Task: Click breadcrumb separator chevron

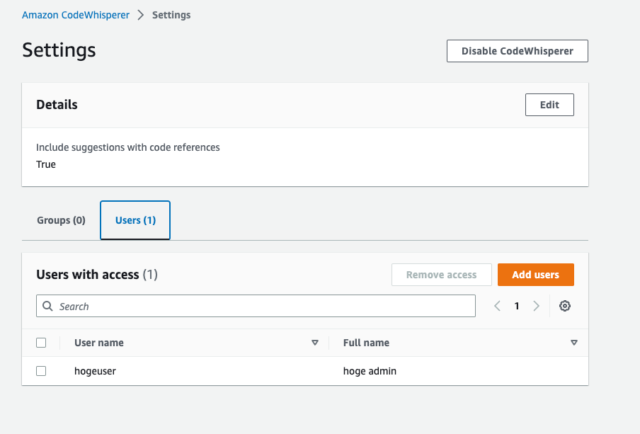Action: (x=141, y=15)
